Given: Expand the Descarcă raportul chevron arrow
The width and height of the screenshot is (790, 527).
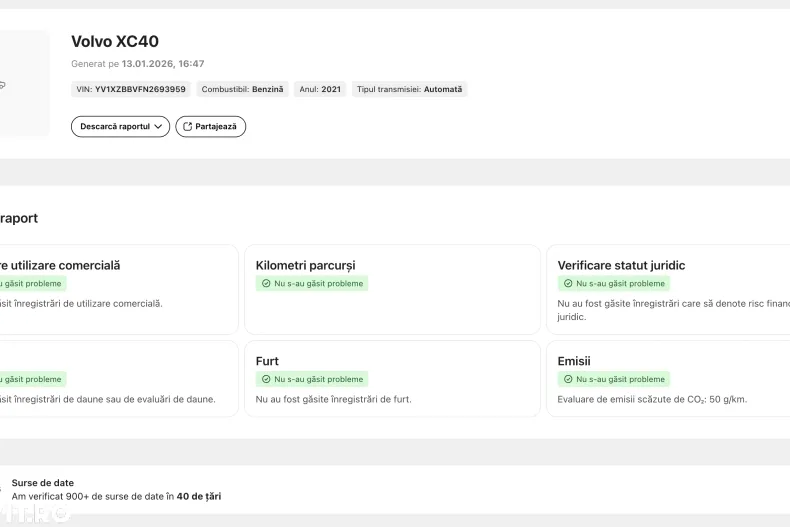Looking at the screenshot, I should coord(159,127).
